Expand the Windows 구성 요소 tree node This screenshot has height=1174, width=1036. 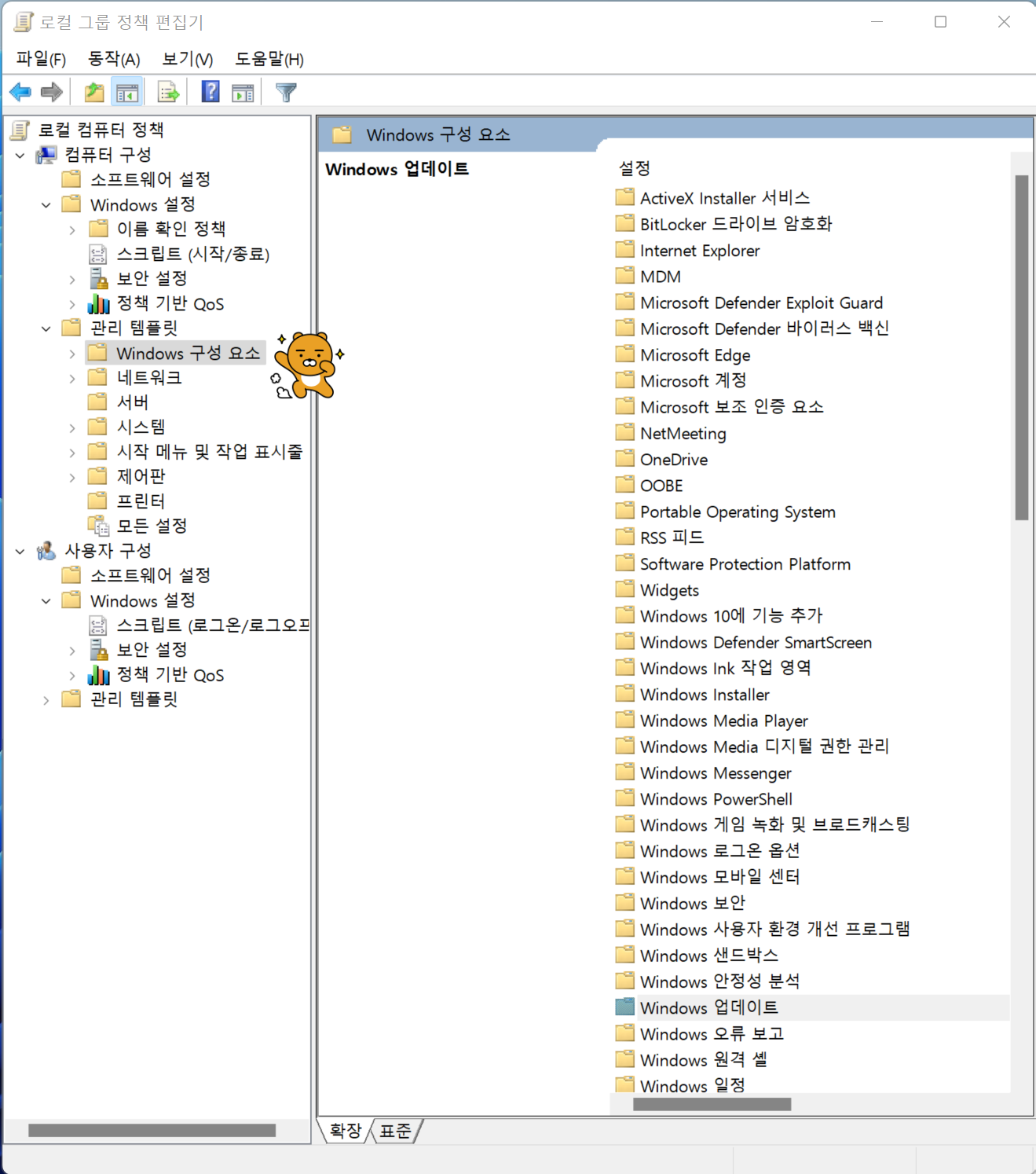(72, 354)
